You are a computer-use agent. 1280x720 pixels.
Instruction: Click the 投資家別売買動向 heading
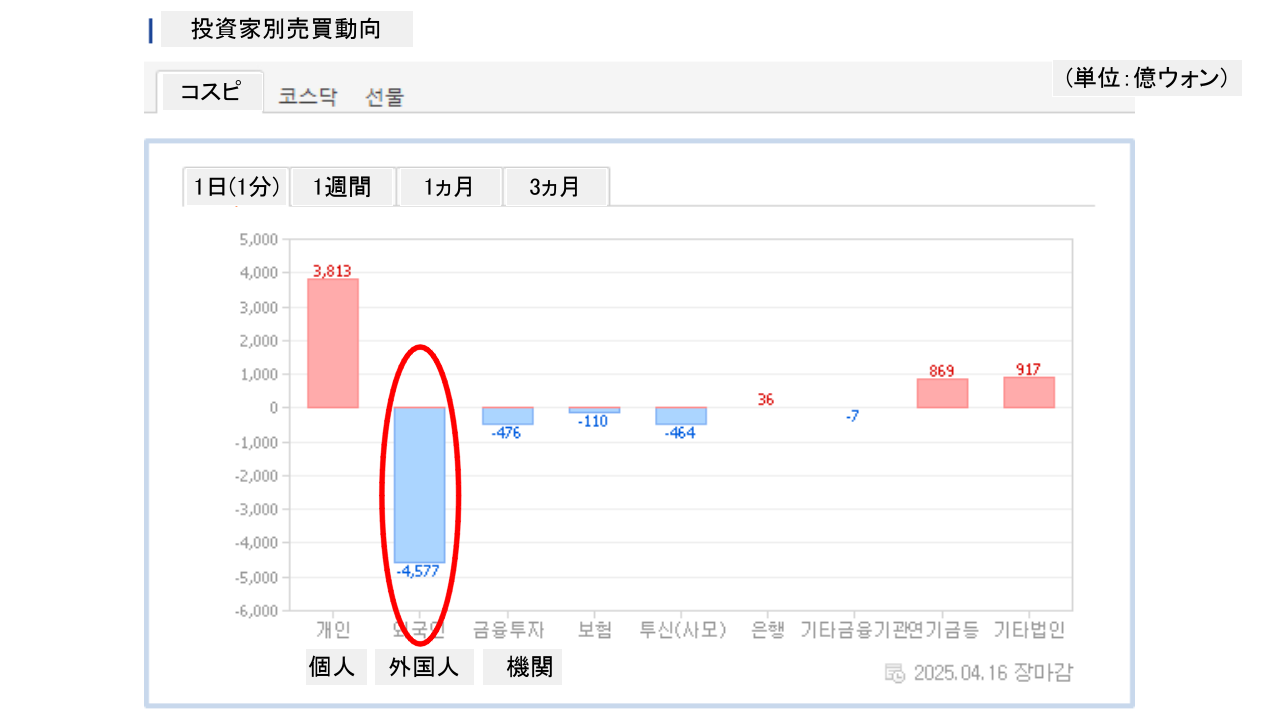pos(286,29)
